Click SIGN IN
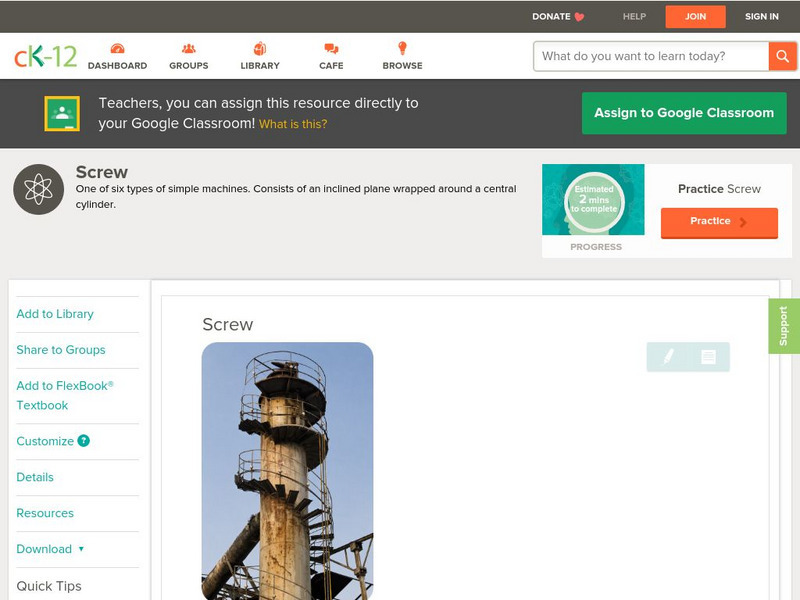 762,17
